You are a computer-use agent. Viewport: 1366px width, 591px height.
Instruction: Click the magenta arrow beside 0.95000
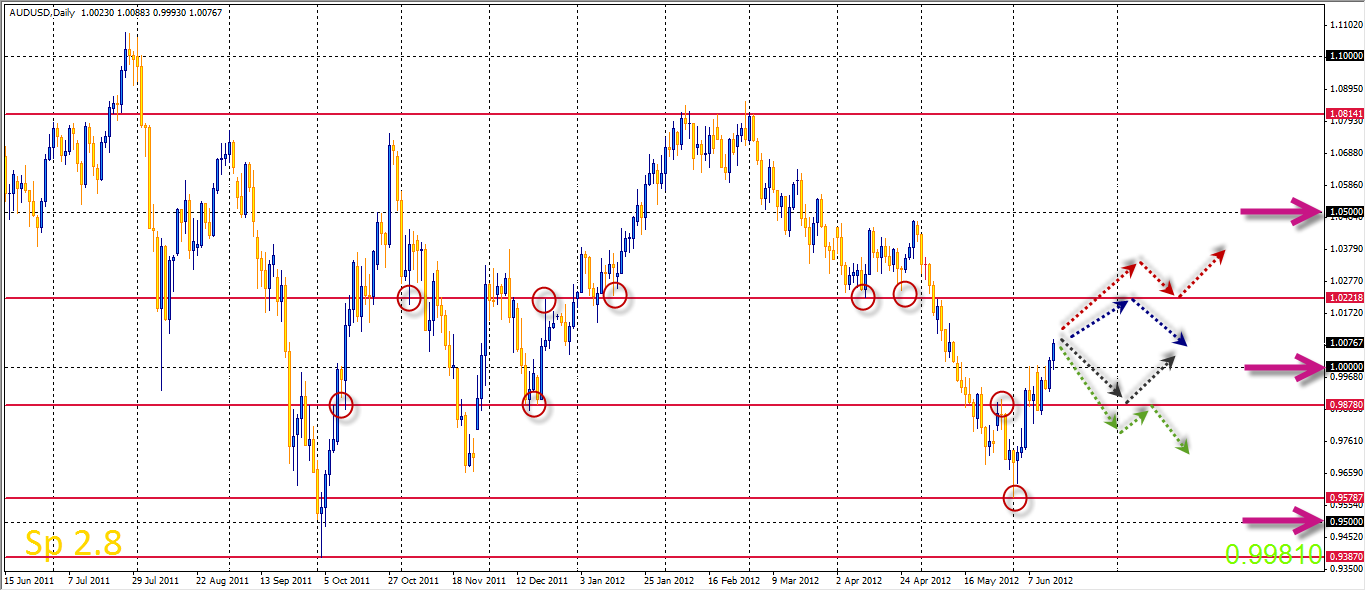(x=1283, y=520)
